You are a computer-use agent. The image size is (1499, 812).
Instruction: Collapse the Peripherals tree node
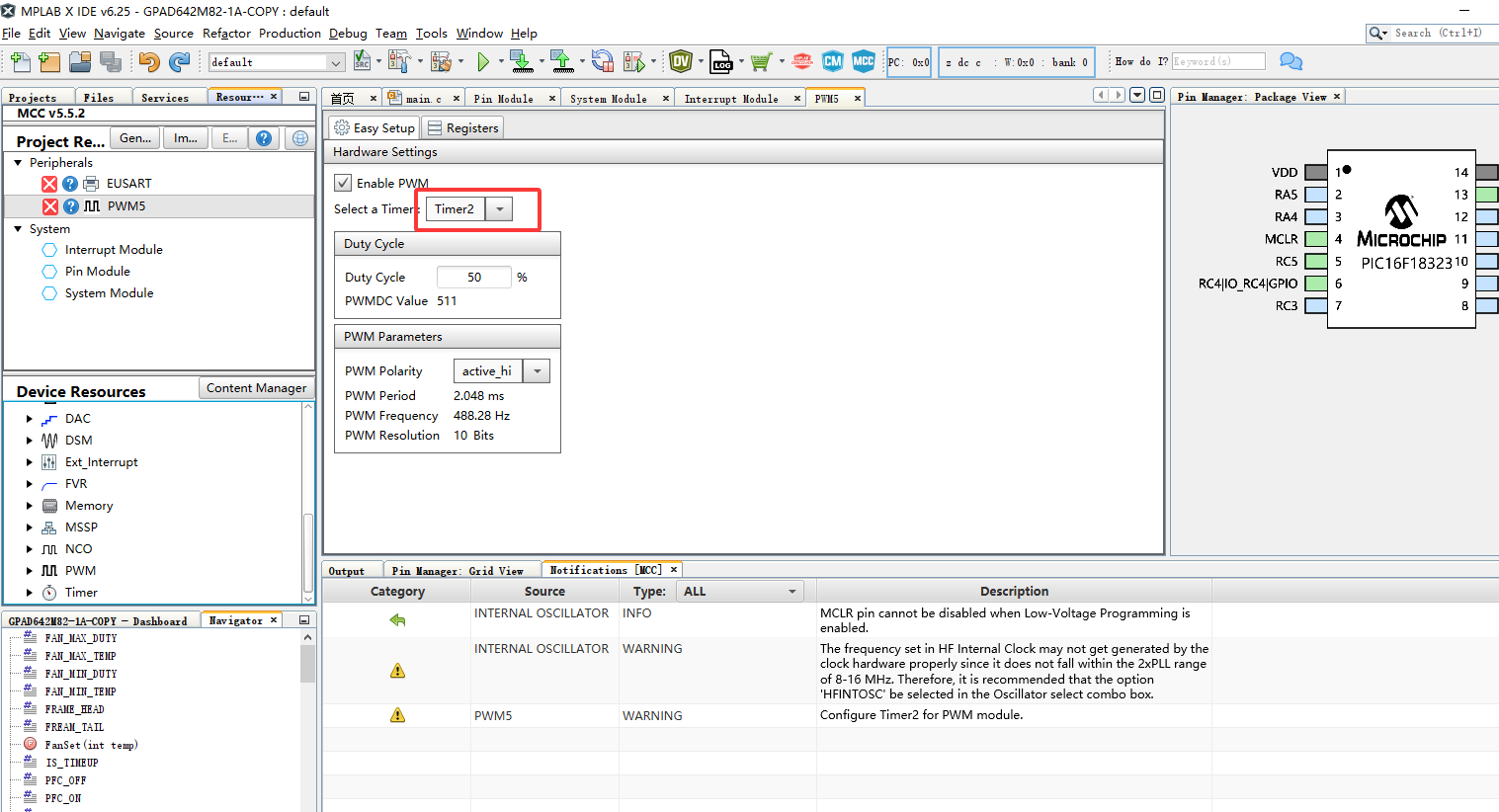(18, 163)
